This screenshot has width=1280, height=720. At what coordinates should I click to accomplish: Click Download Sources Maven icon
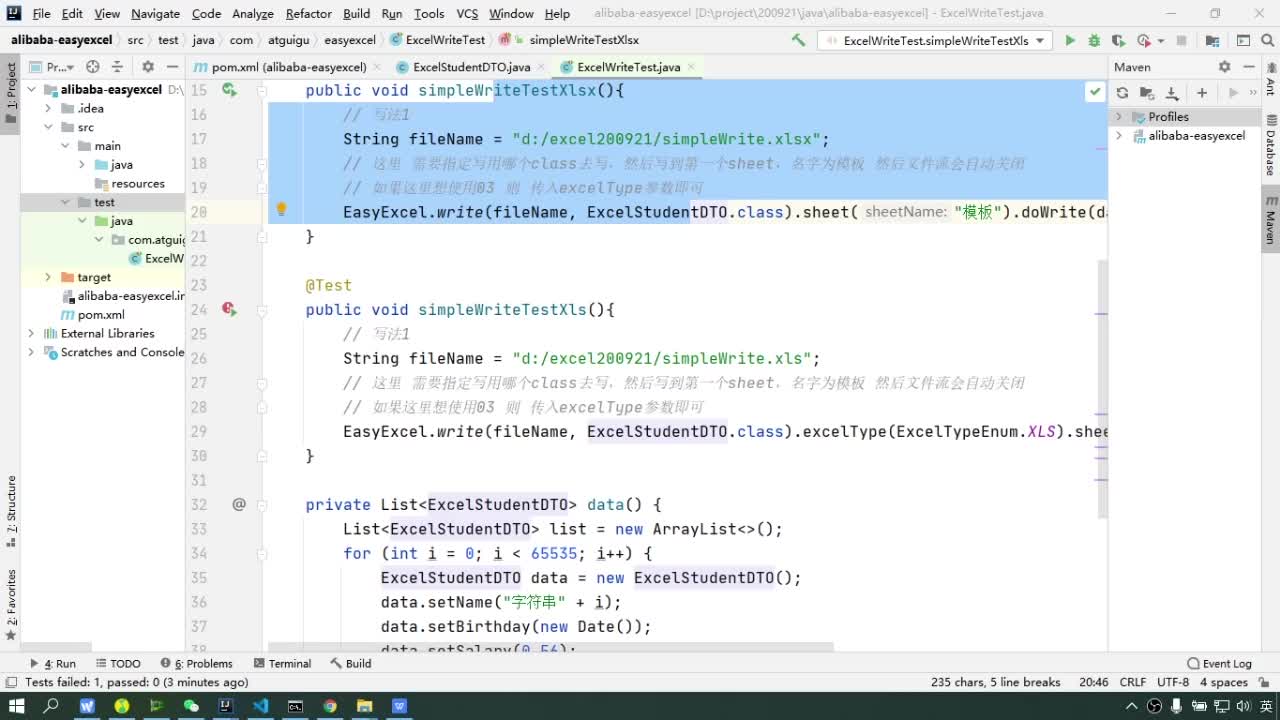[x=1171, y=92]
